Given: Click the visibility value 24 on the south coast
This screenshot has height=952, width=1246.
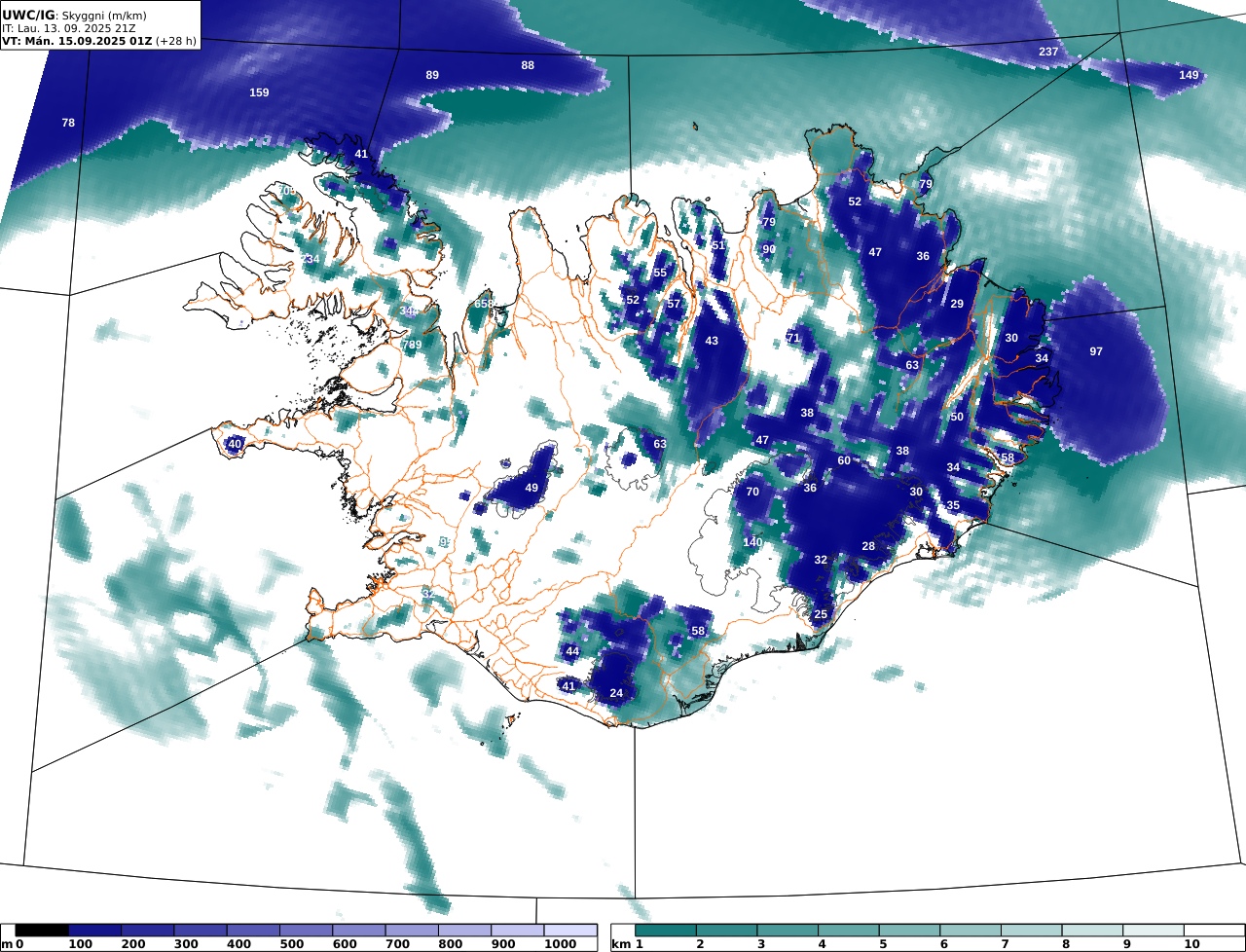Looking at the screenshot, I should click(616, 693).
